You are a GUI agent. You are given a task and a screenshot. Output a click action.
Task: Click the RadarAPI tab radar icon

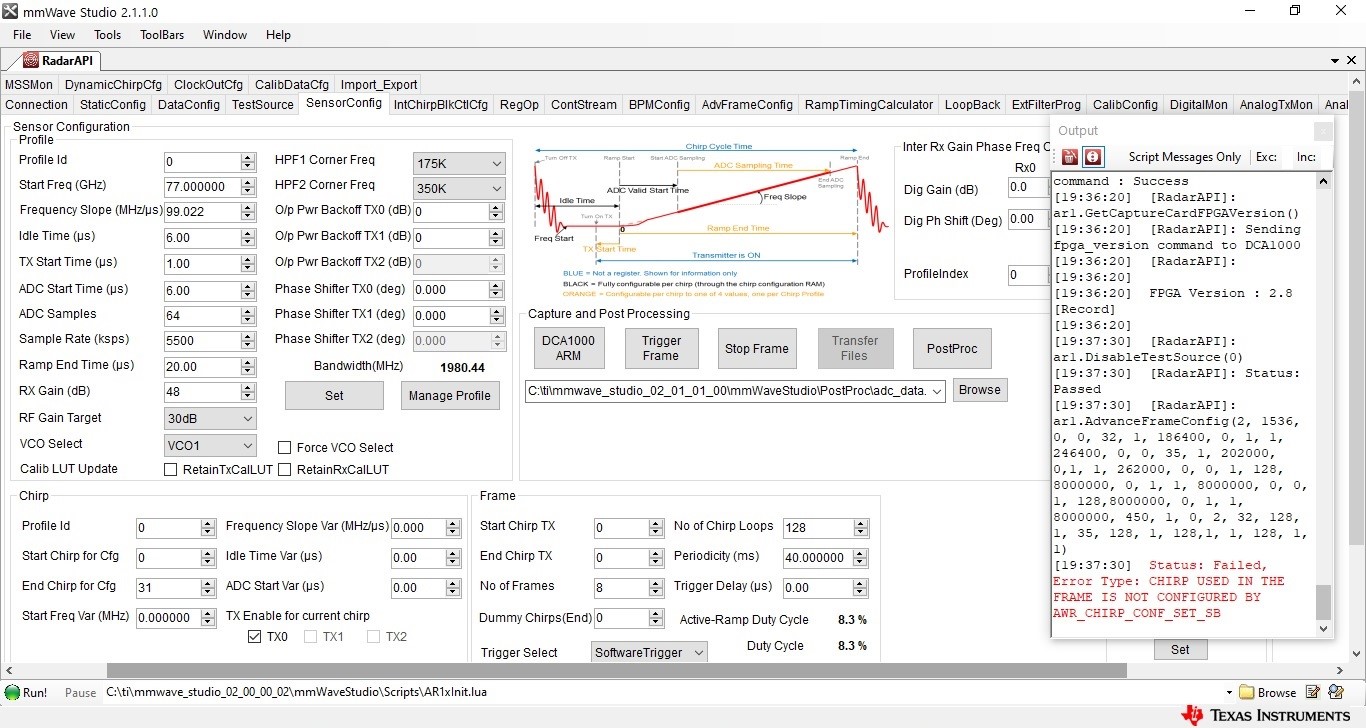[31, 60]
